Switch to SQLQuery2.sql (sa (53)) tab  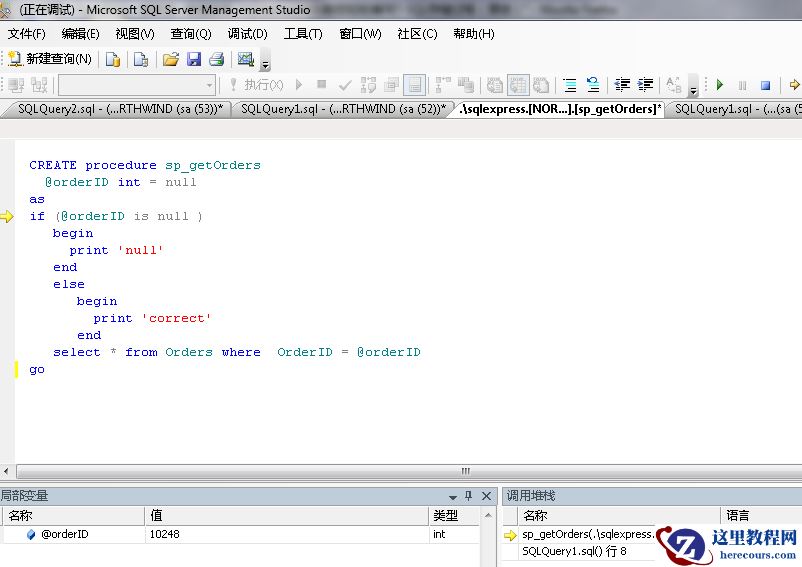[x=120, y=109]
